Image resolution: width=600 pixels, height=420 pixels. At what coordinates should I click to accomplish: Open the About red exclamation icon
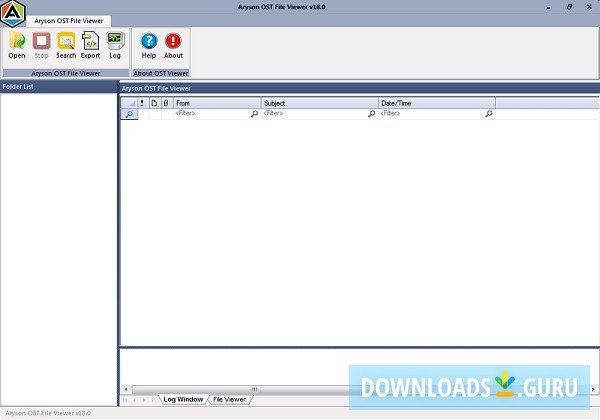tap(173, 45)
